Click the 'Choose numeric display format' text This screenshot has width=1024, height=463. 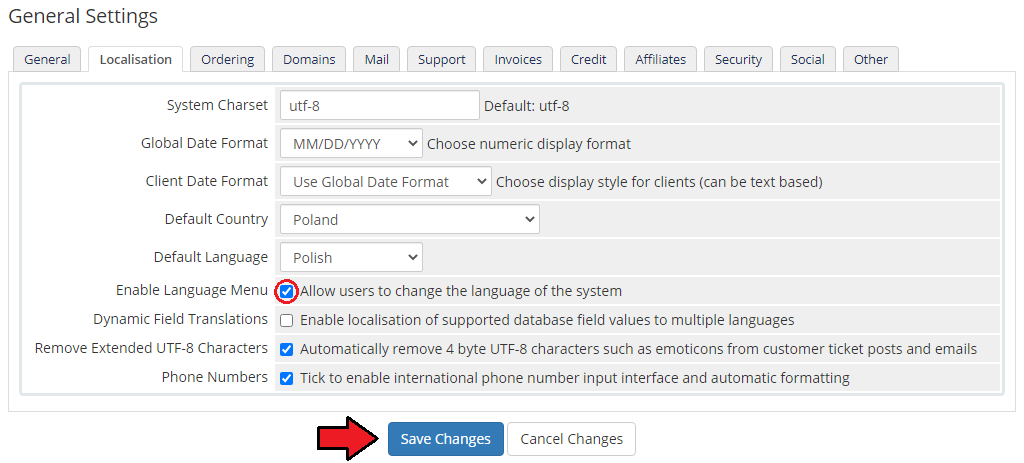coord(529,144)
